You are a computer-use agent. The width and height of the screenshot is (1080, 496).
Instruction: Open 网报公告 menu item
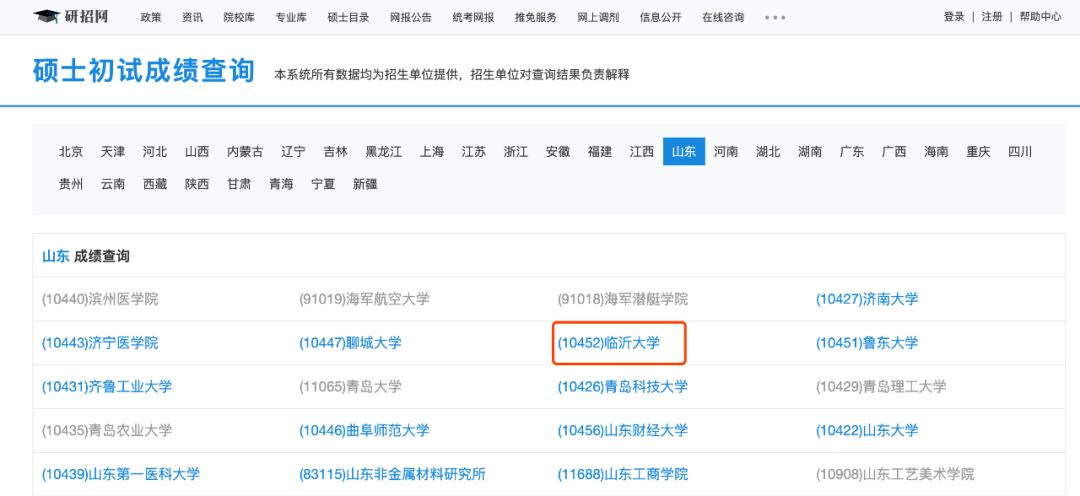pyautogui.click(x=411, y=17)
